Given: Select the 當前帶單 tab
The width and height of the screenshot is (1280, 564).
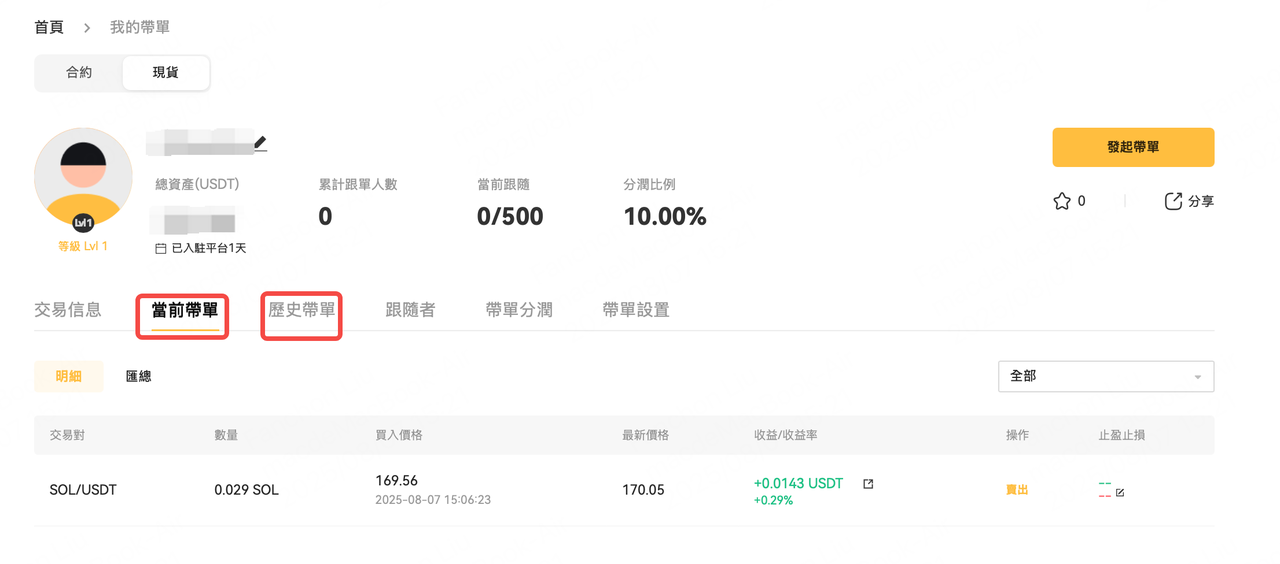Looking at the screenshot, I should click(x=185, y=310).
